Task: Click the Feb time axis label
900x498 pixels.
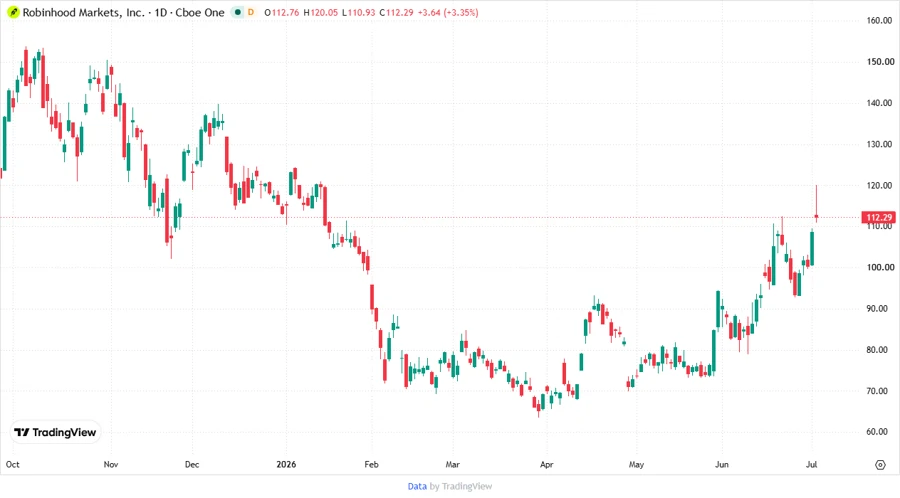Action: click(371, 464)
